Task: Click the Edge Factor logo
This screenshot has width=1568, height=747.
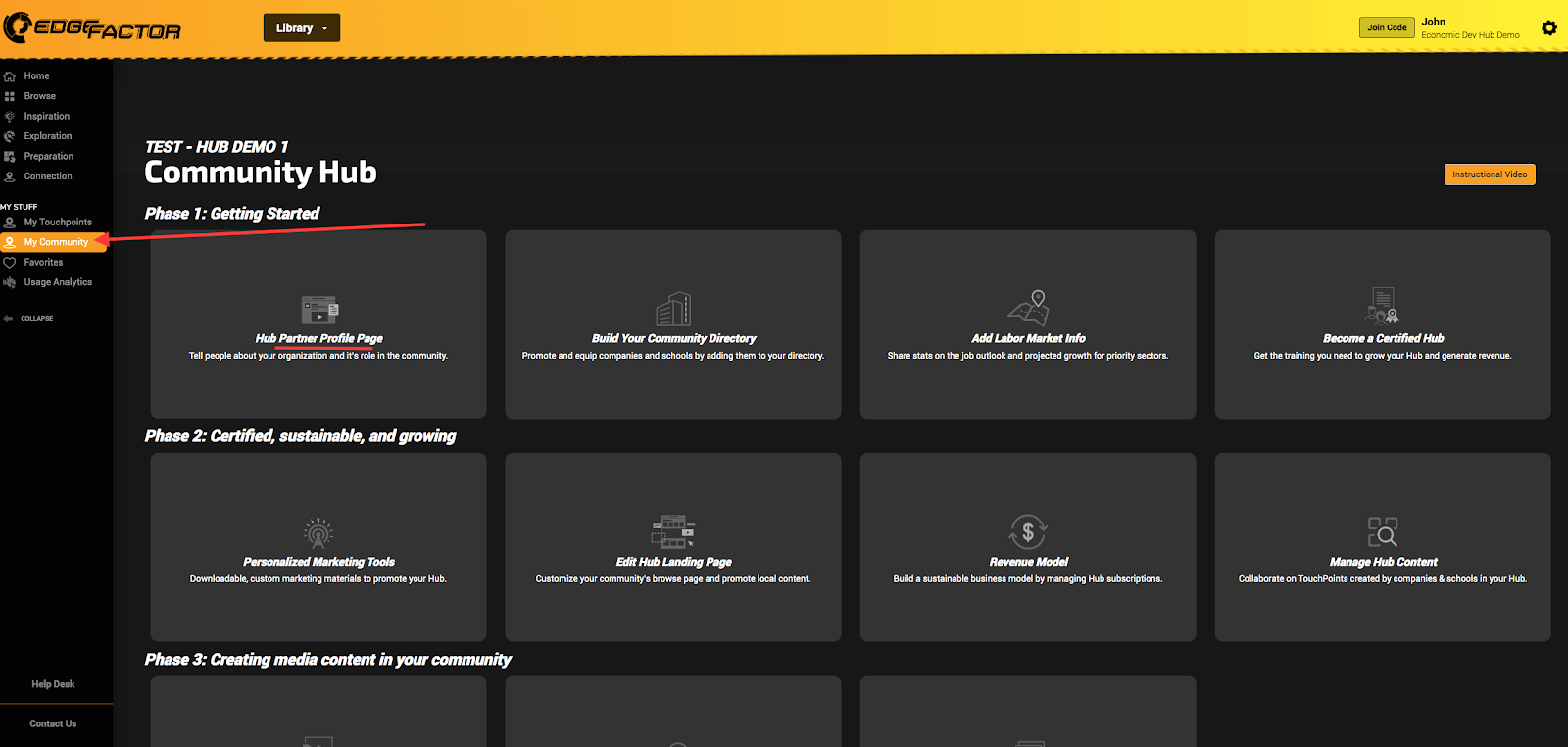Action: tap(92, 27)
